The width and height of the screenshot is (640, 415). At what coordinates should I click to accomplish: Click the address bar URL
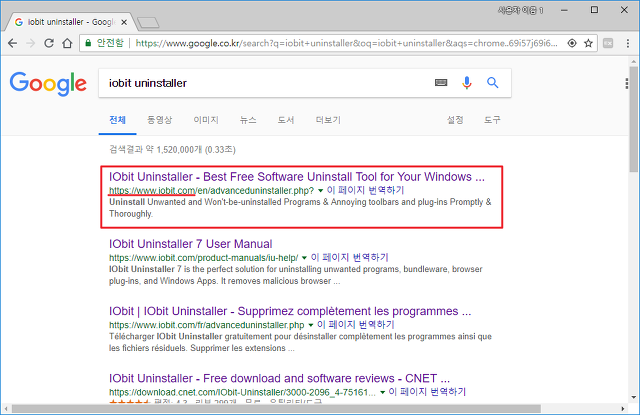pos(347,43)
